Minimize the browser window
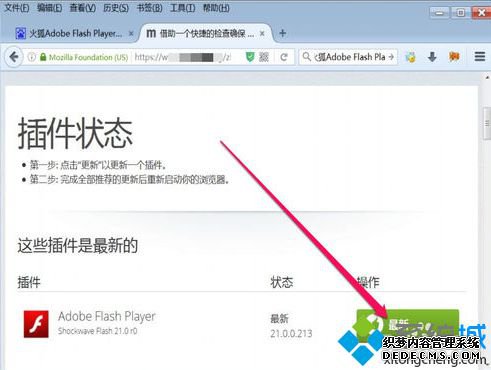The image size is (491, 370). tap(440, 13)
